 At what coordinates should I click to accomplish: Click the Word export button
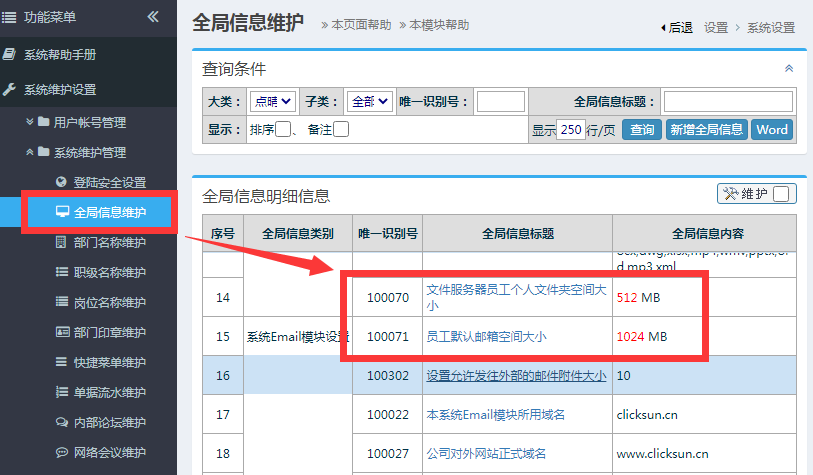pyautogui.click(x=772, y=130)
